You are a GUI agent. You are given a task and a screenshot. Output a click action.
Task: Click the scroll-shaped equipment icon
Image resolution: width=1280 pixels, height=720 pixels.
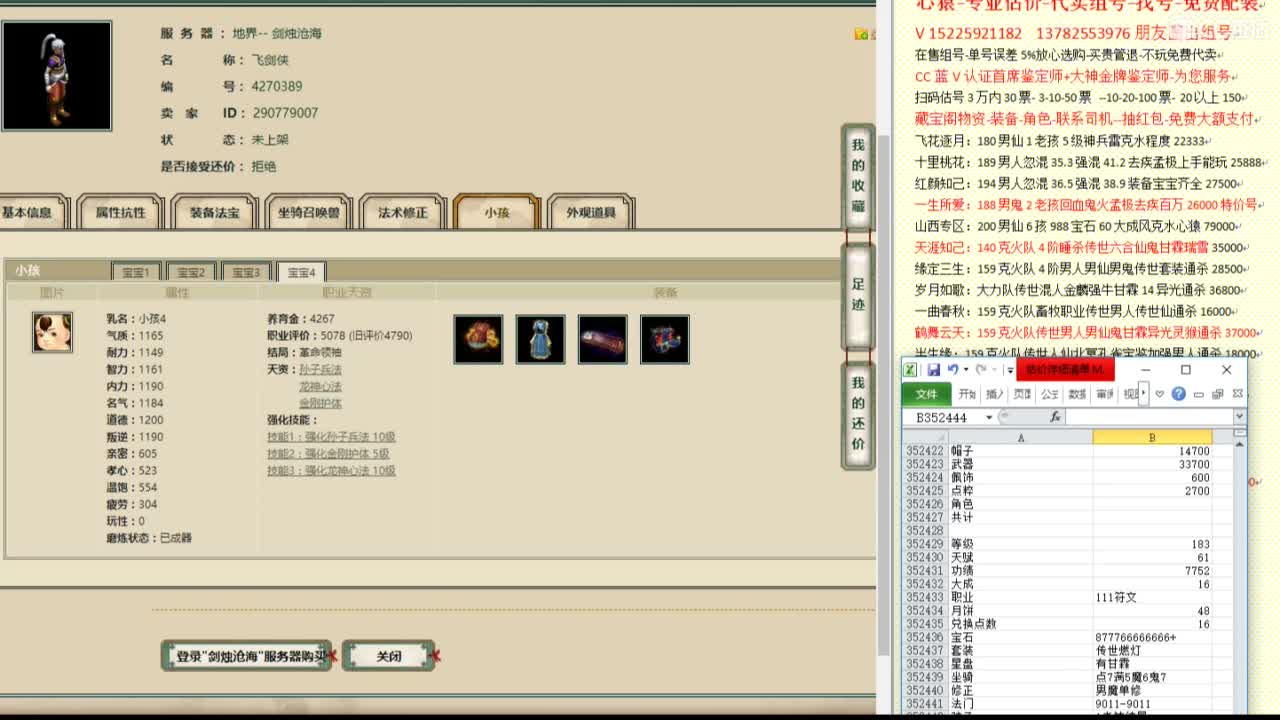coord(602,339)
